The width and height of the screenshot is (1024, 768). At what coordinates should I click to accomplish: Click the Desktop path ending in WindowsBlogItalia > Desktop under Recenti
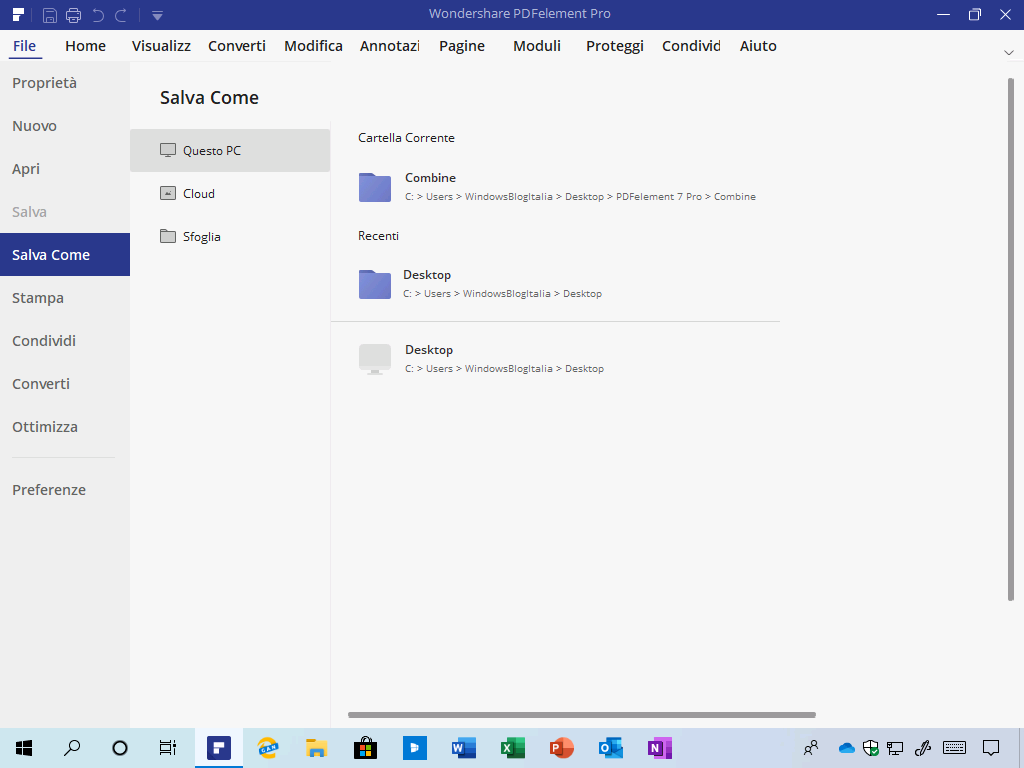[502, 294]
